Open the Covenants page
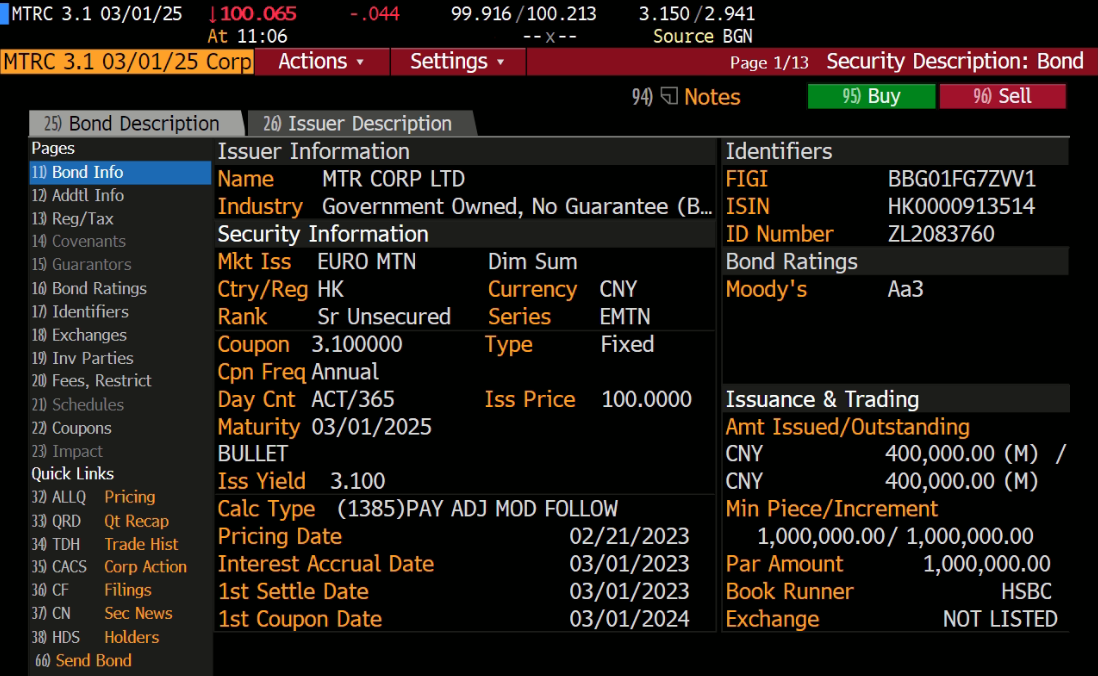Screen dimensions: 1098x676 [78, 242]
